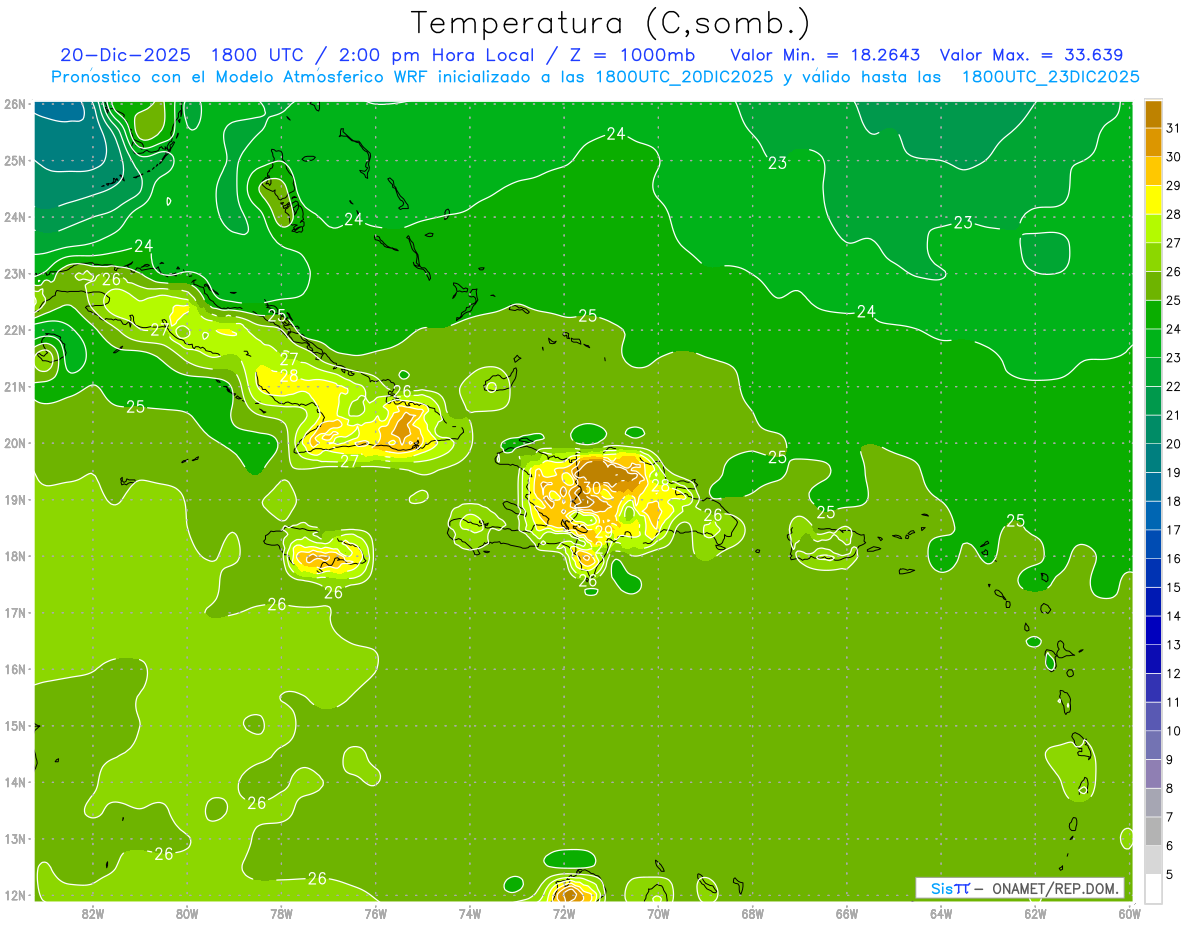Screen dimensions: 1200x927
Task: Pick the legend swatch between 24 and 25
Action: coord(1153,315)
